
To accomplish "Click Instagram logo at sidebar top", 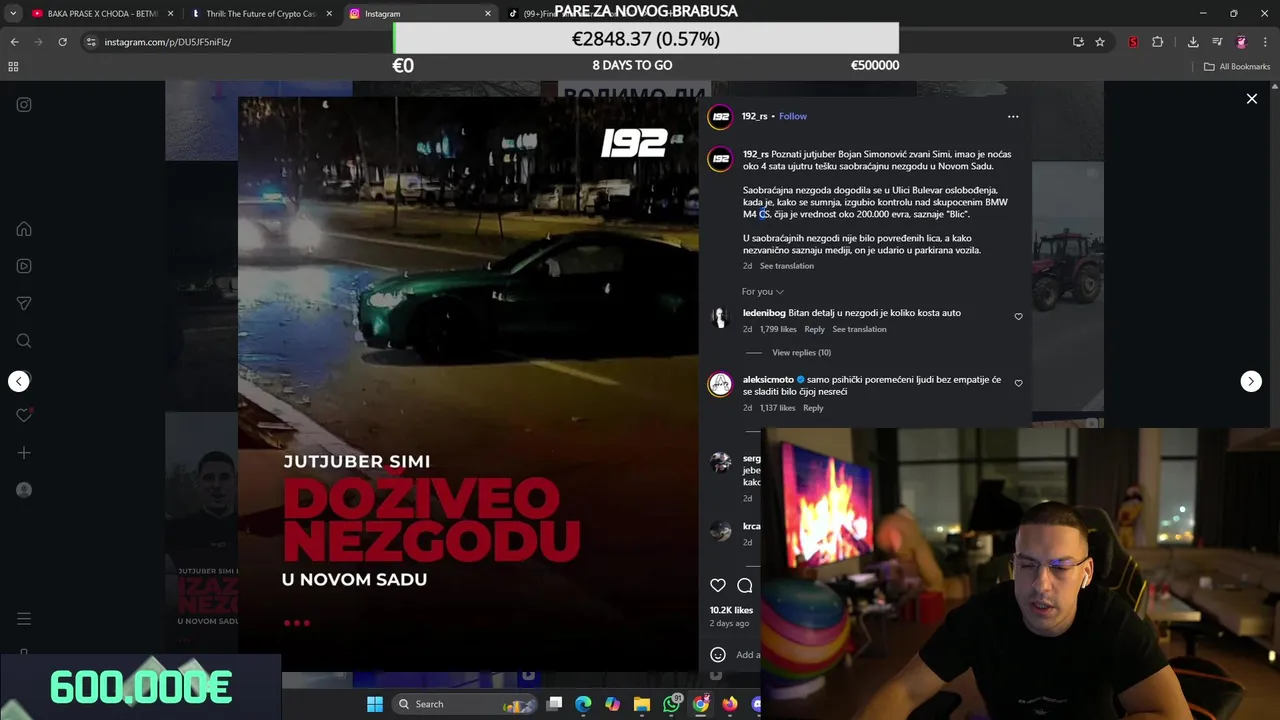I will (24, 104).
